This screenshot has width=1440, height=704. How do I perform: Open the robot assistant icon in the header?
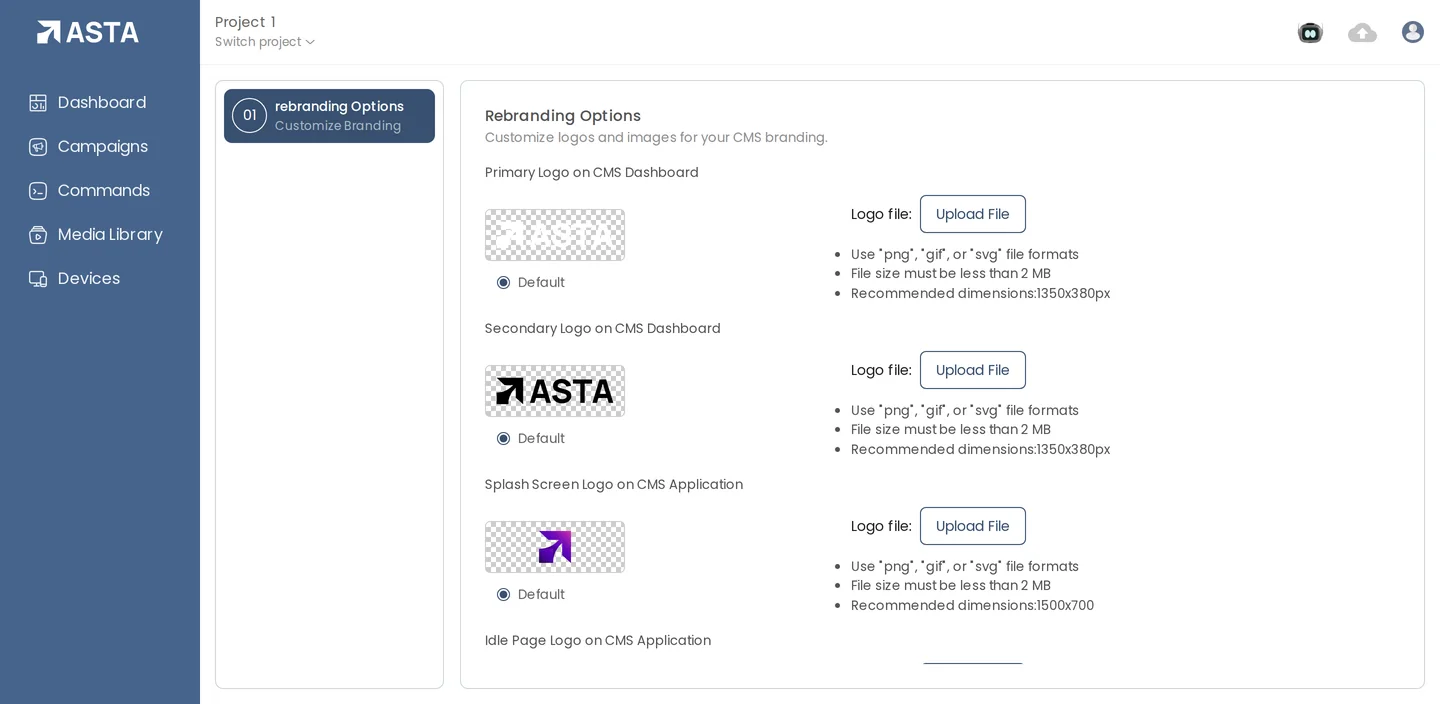point(1310,33)
